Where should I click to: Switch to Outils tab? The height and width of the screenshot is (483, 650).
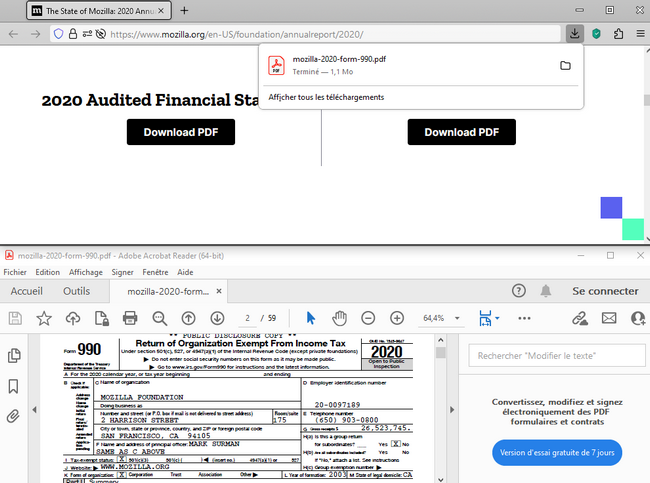tap(76, 291)
